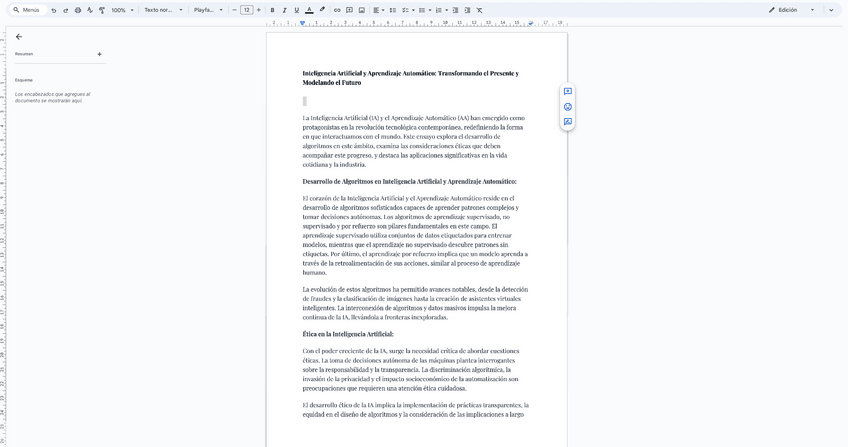The width and height of the screenshot is (848, 447).
Task: Open the Playfair font dropdown
Action: (x=208, y=10)
